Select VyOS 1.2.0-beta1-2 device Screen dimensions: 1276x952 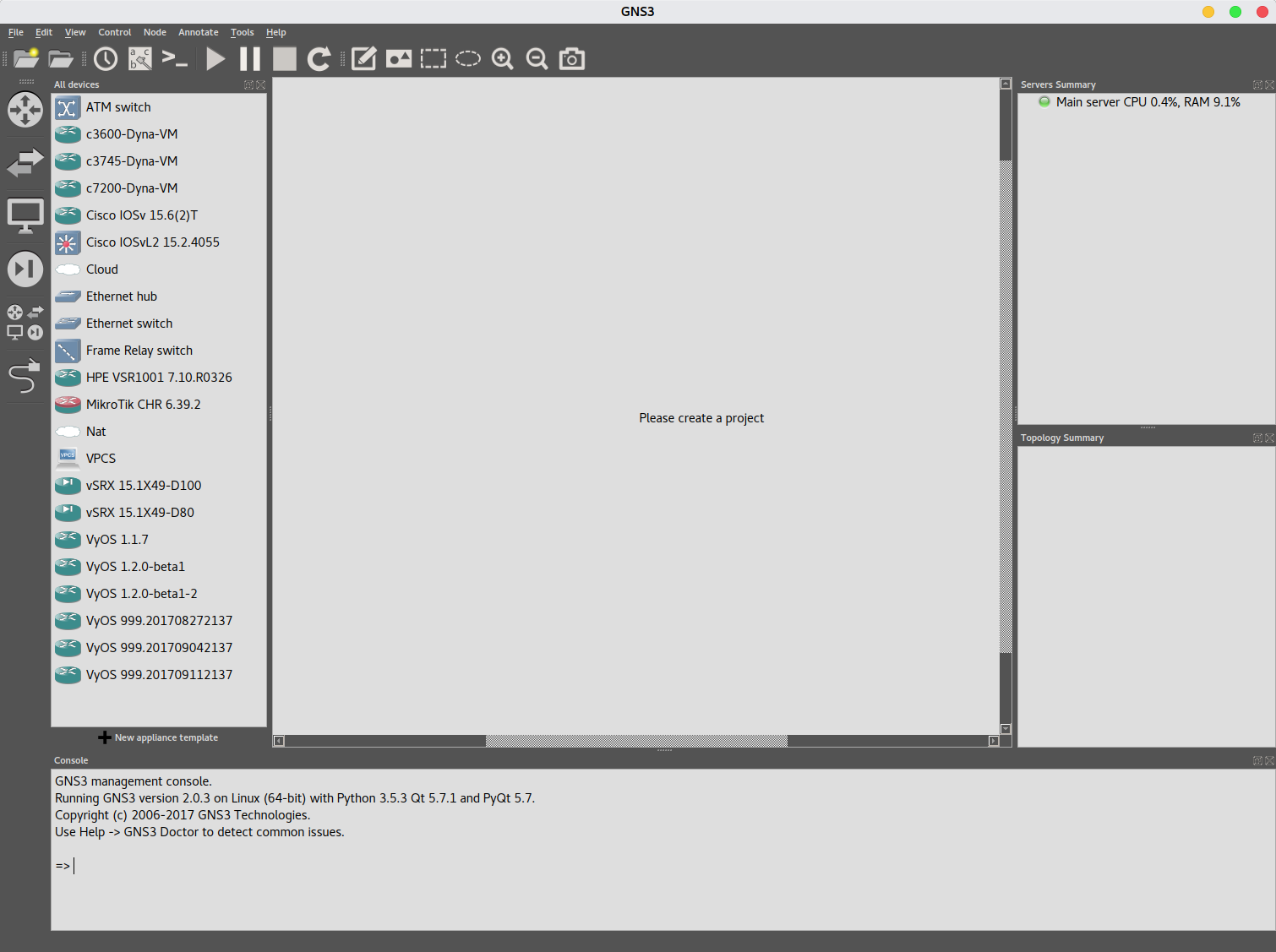click(159, 594)
